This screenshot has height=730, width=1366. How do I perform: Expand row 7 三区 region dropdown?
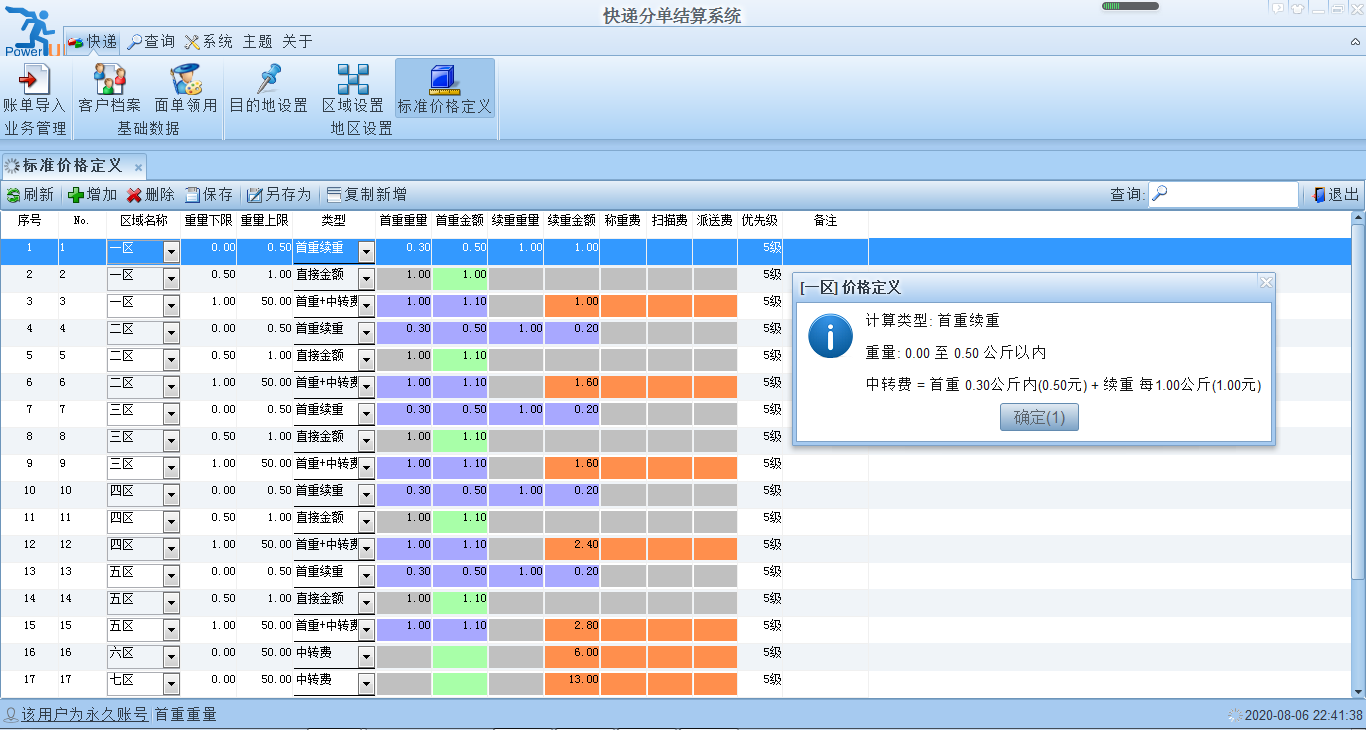tap(171, 414)
